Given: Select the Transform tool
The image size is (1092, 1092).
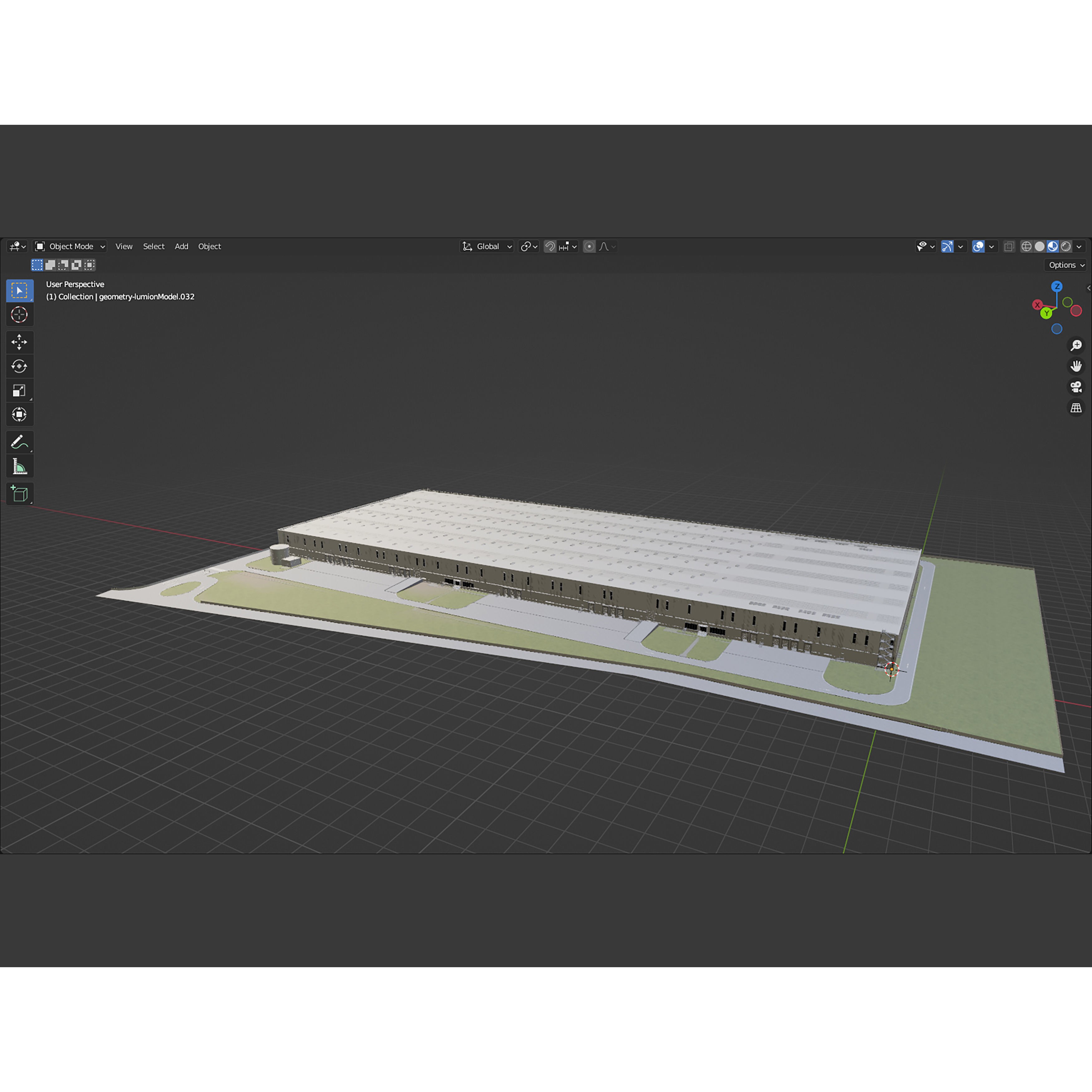Looking at the screenshot, I should [19, 415].
